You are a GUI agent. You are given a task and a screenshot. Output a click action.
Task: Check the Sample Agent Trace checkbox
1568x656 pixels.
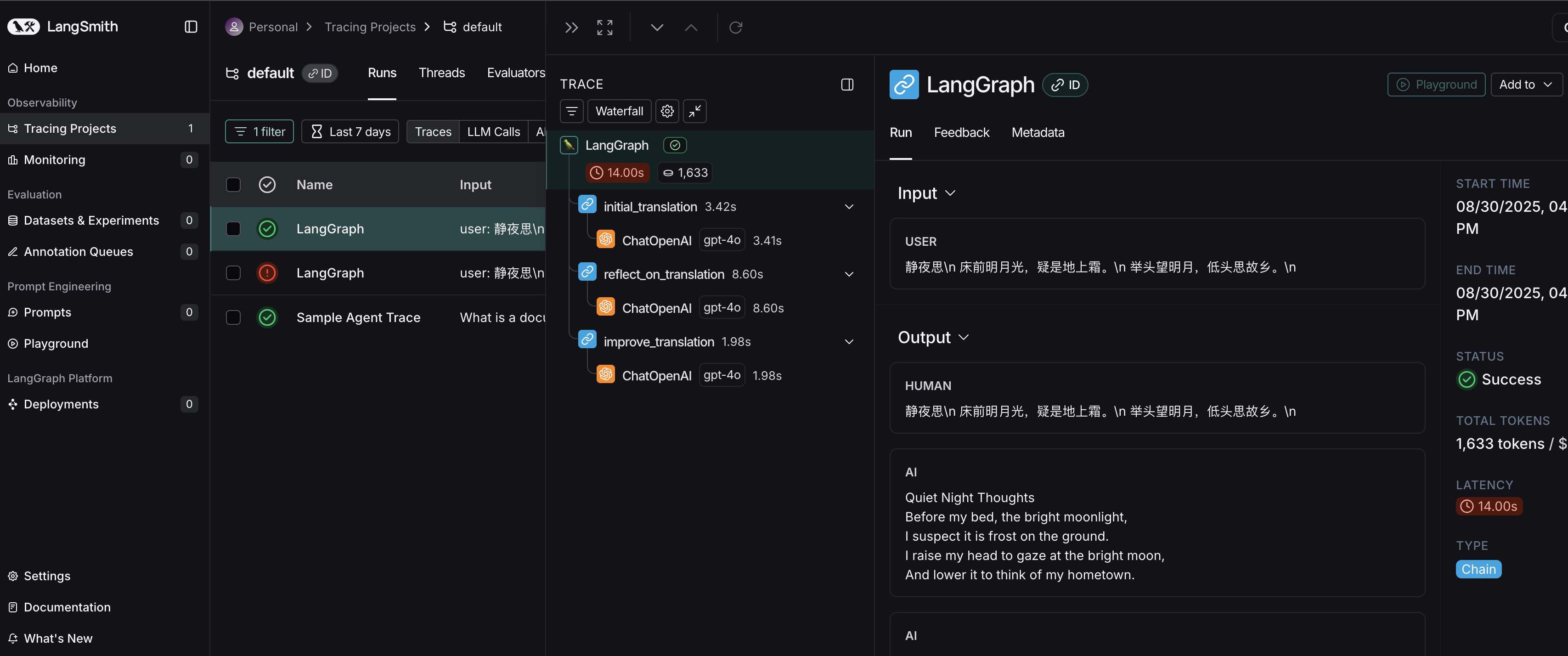[233, 317]
